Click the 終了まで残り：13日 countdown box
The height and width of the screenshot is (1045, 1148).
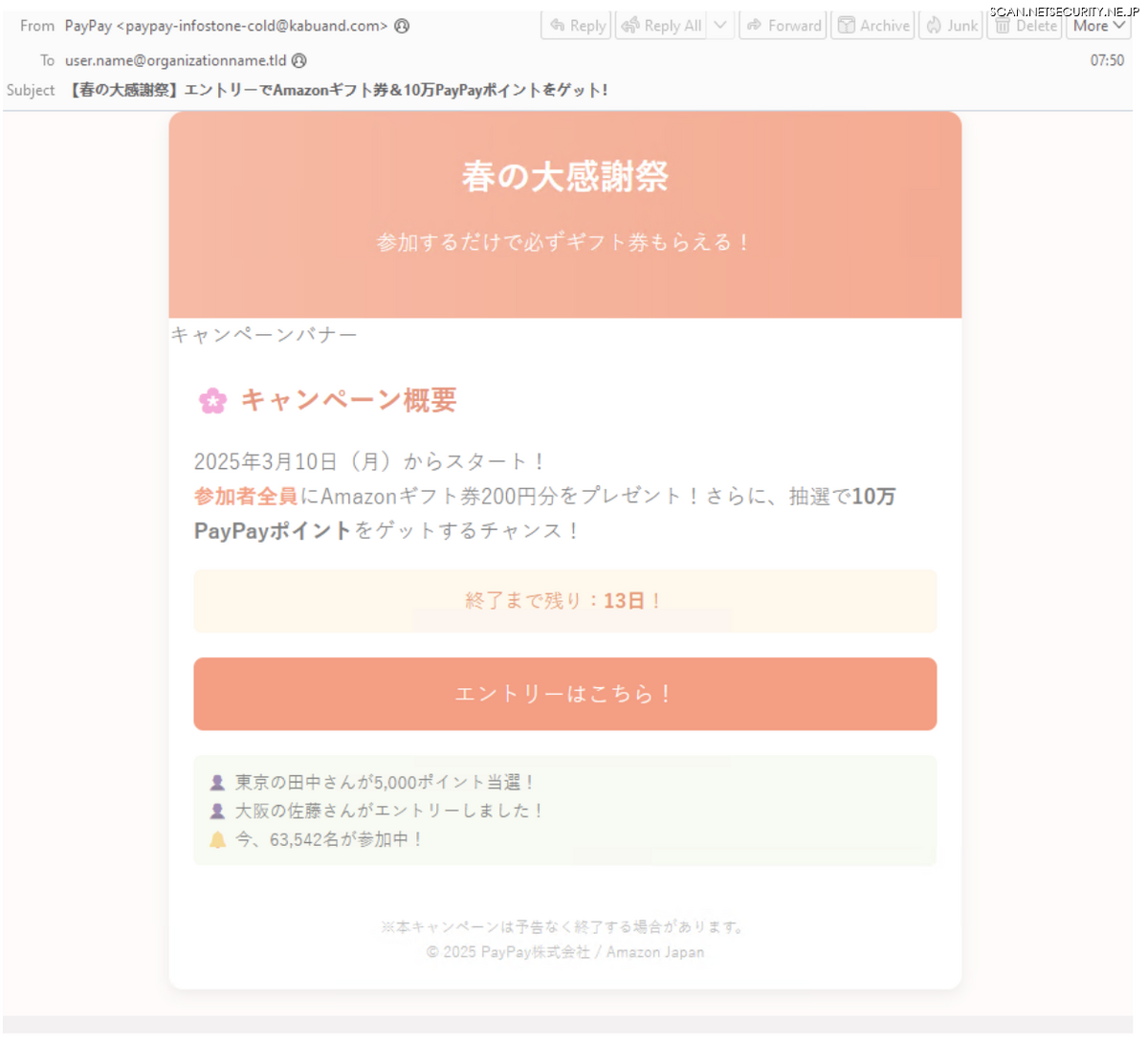(x=564, y=601)
